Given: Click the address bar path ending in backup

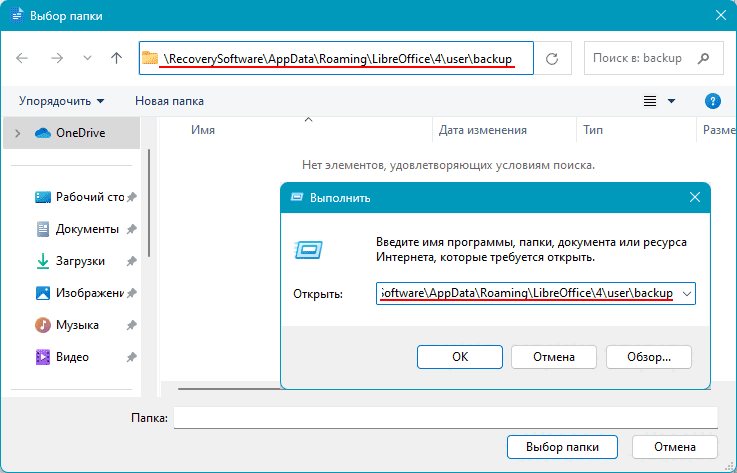Looking at the screenshot, I should pyautogui.click(x=337, y=59).
